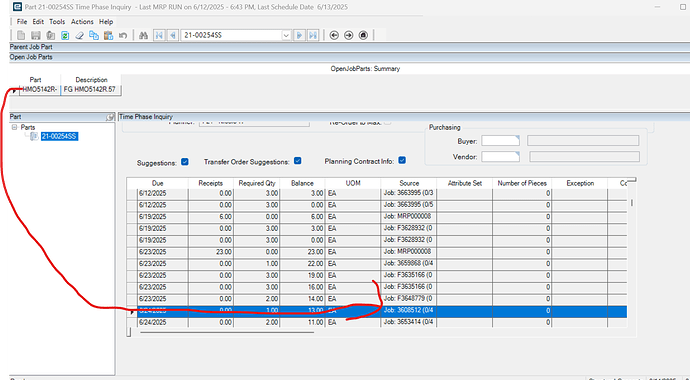Click the Undo arrow icon
The width and height of the screenshot is (690, 380).
coord(123,35)
